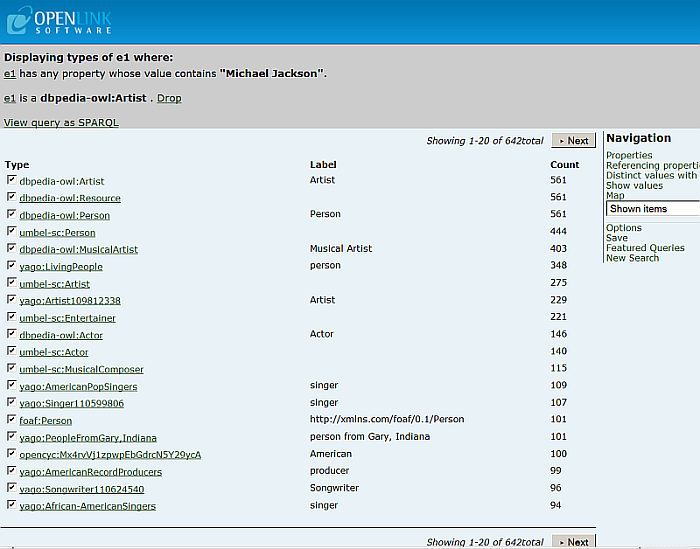Open Options in Navigation panel

click(x=624, y=228)
